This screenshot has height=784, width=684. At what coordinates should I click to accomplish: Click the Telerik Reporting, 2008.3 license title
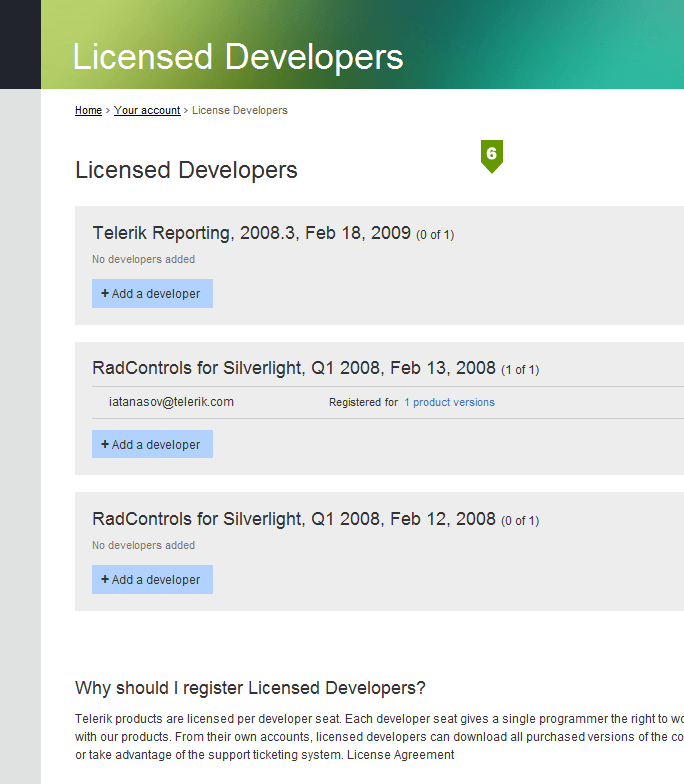point(252,233)
